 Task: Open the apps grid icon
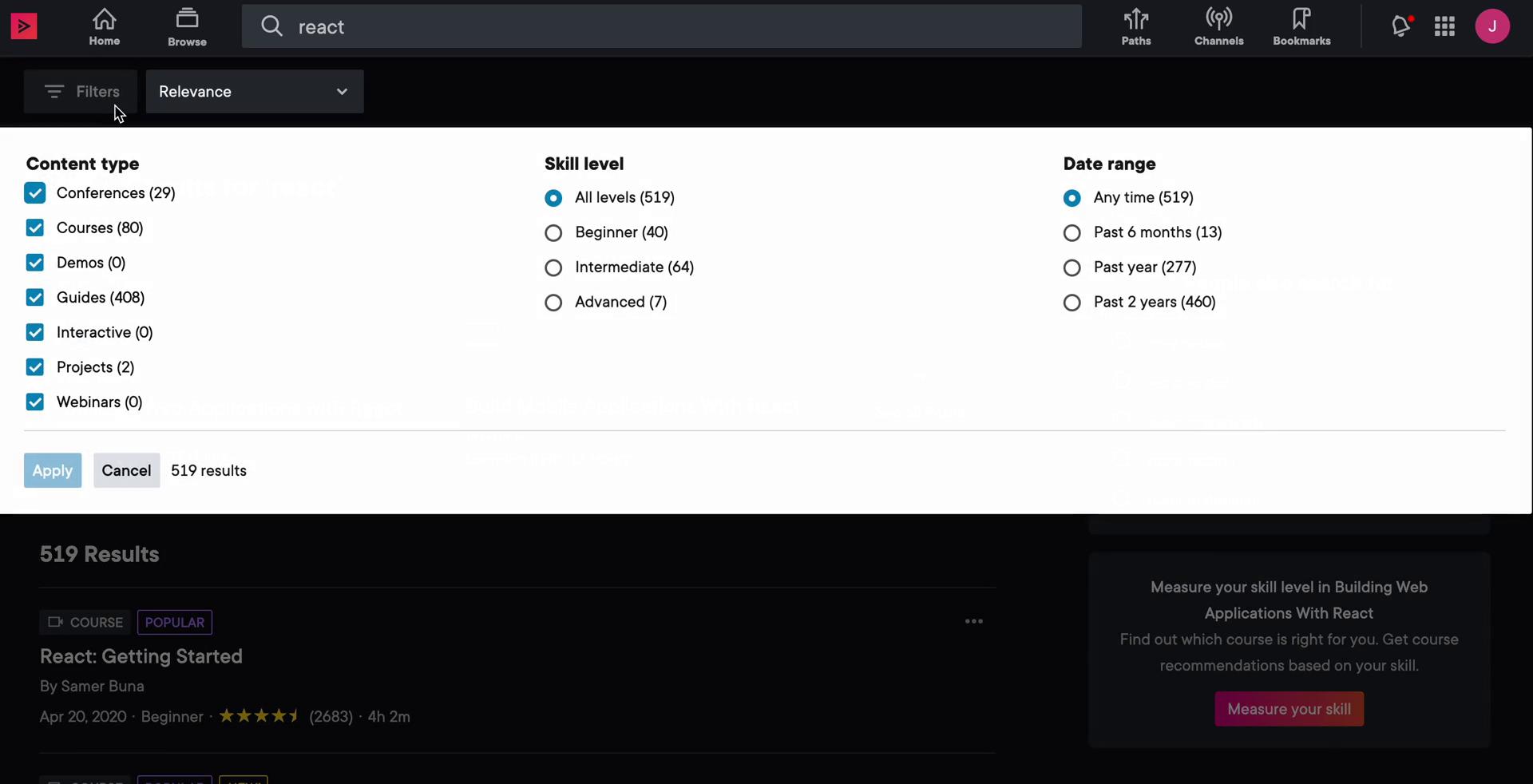click(x=1444, y=26)
